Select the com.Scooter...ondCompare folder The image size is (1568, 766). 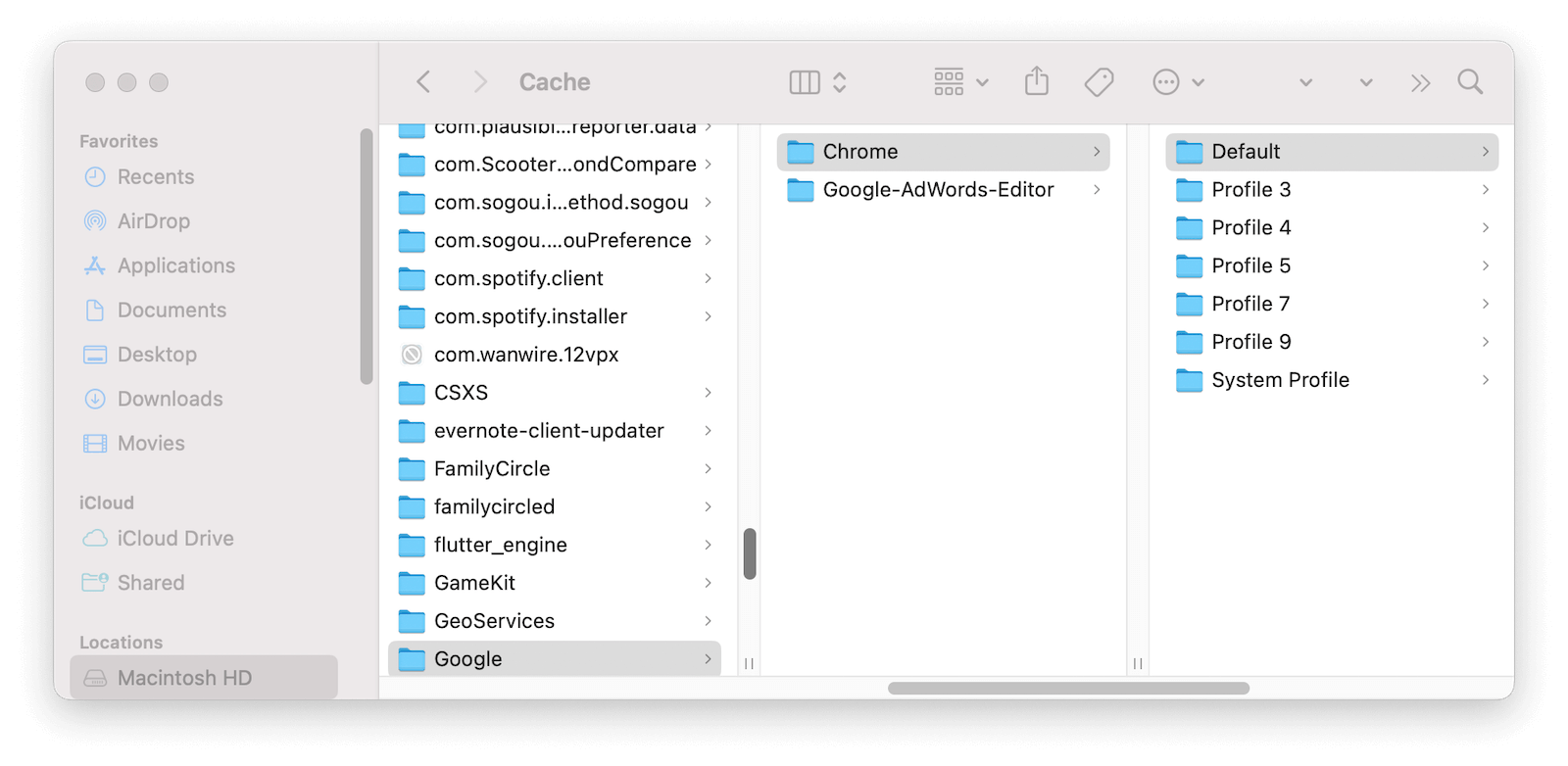pos(555,165)
